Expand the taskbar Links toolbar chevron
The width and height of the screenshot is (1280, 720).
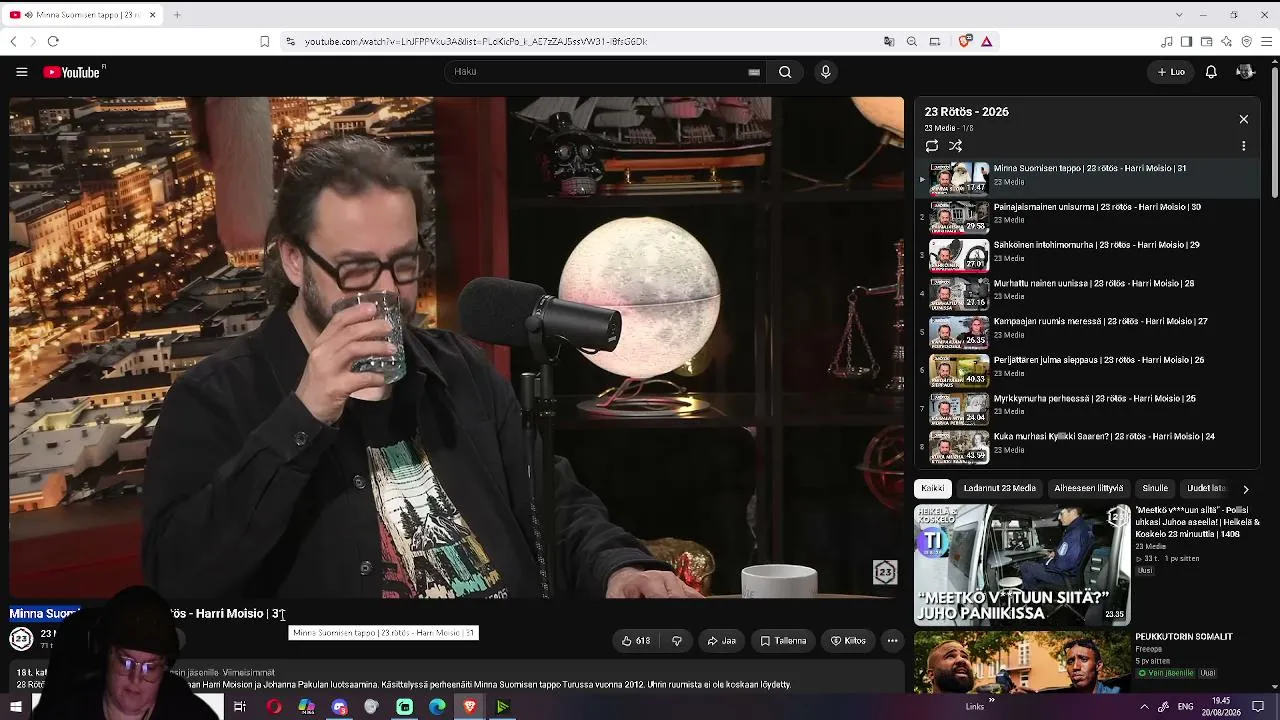991,700
